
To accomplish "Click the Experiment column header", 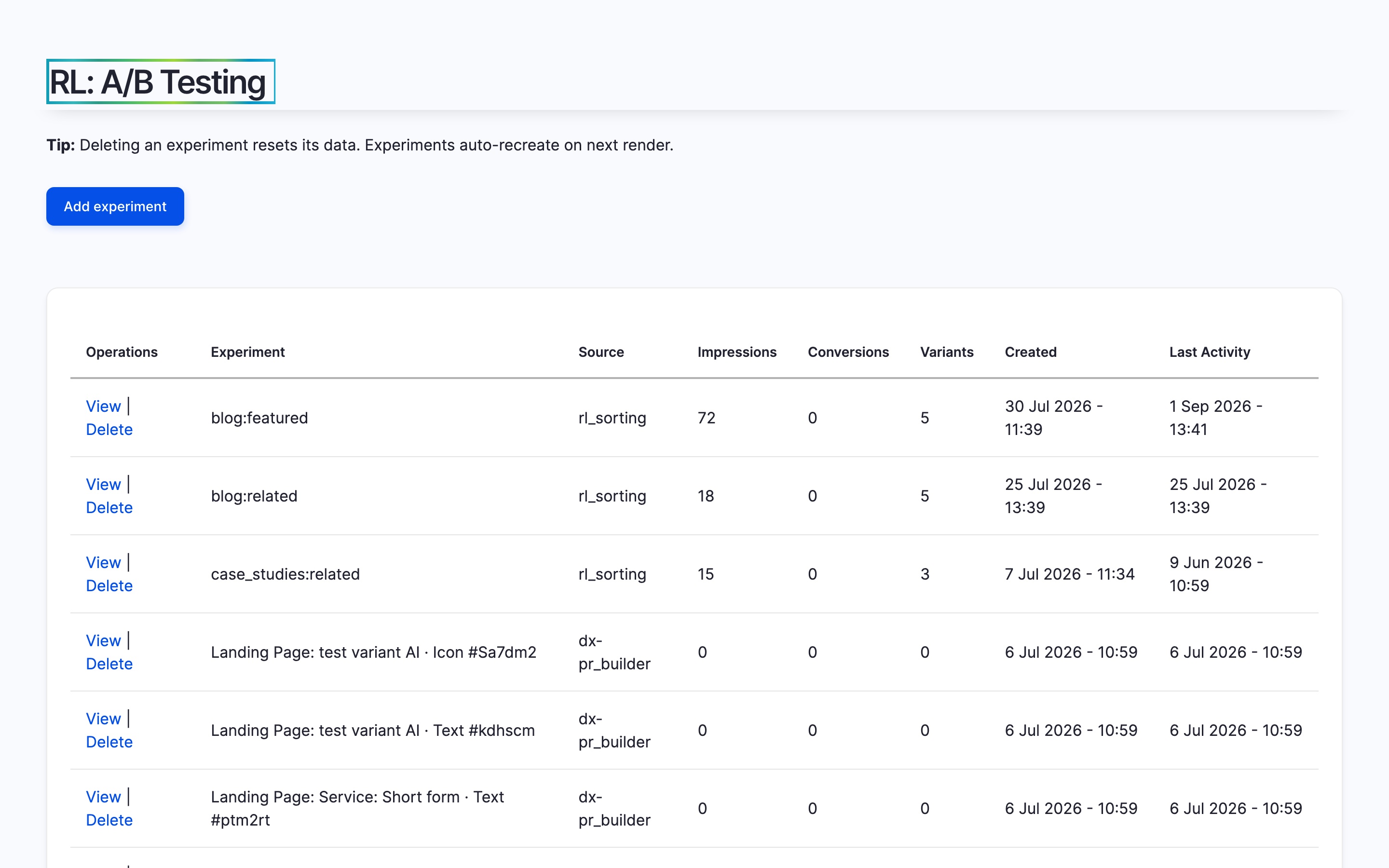I will pos(247,352).
